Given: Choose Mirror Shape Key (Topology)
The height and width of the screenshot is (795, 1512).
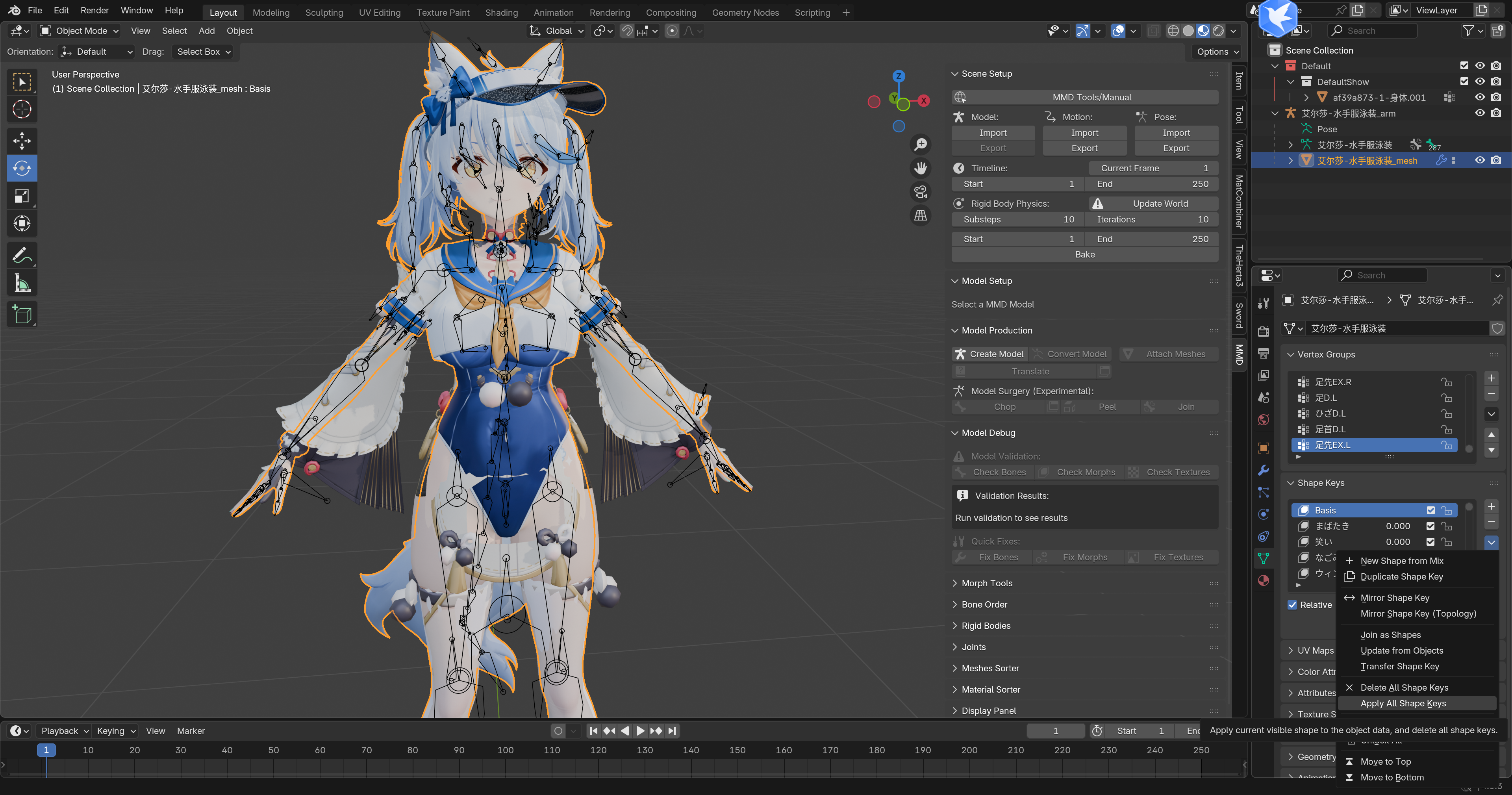Looking at the screenshot, I should click(1416, 613).
